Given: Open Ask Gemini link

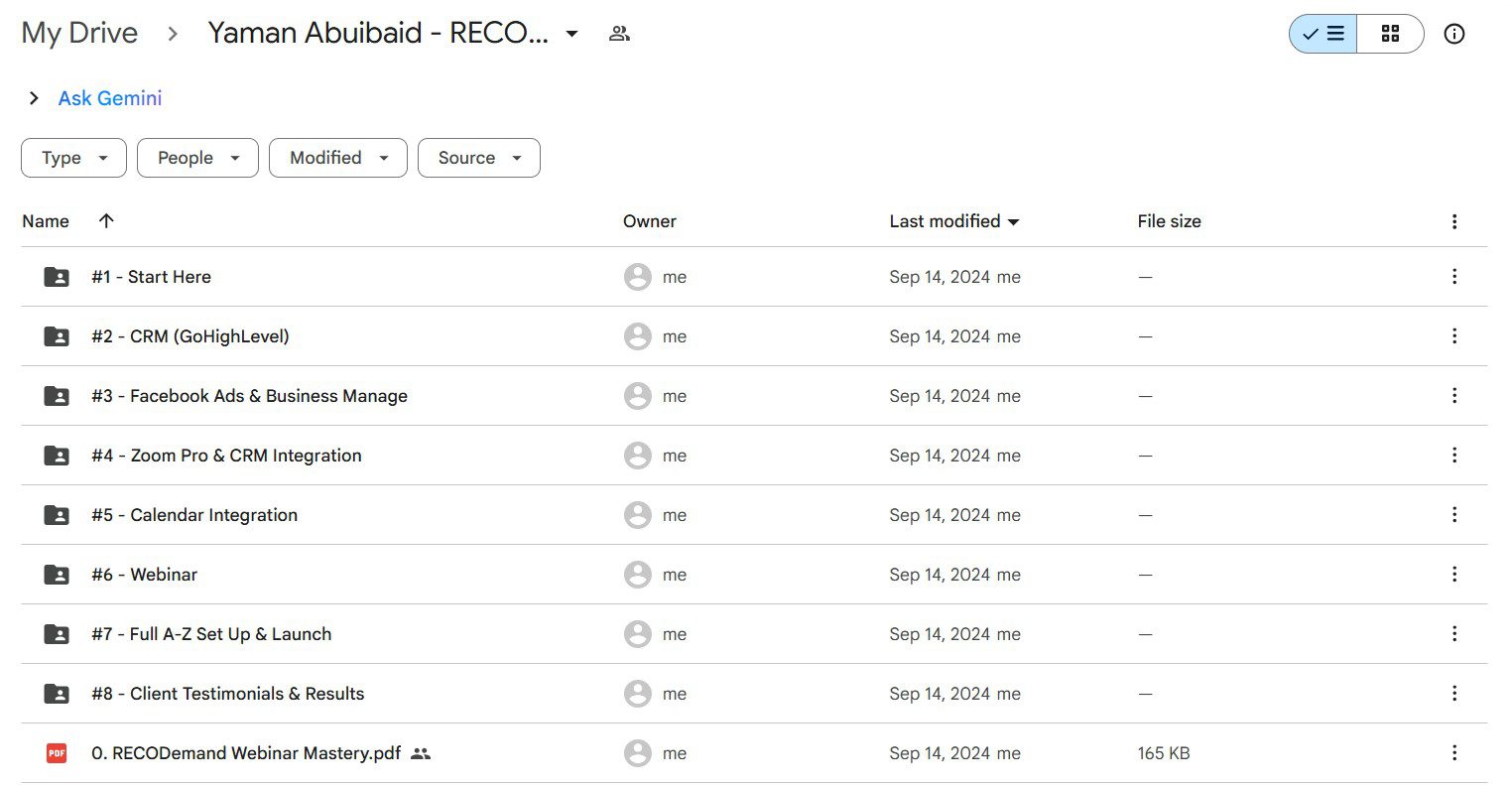Looking at the screenshot, I should coord(110,98).
